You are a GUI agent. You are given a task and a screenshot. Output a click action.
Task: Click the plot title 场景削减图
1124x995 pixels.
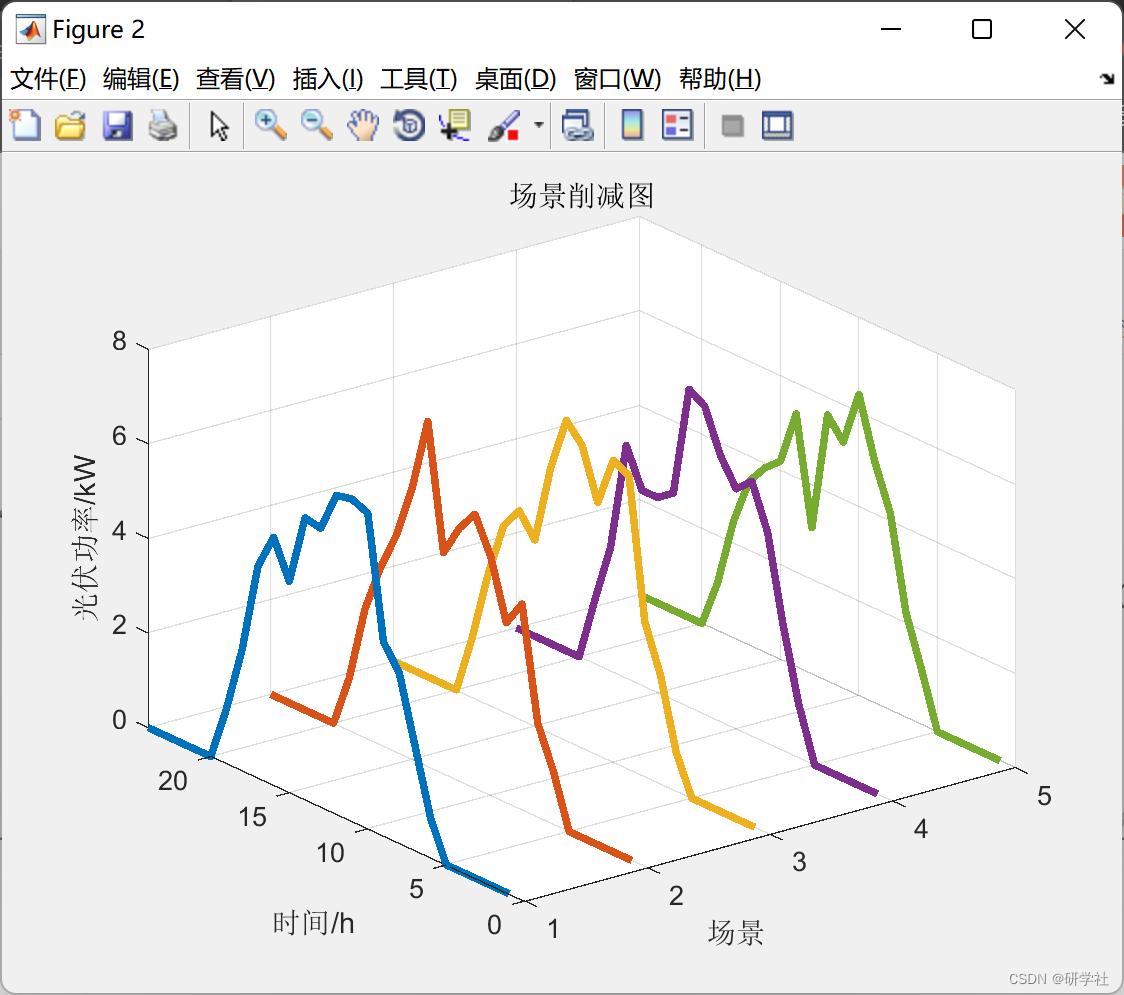click(x=582, y=196)
